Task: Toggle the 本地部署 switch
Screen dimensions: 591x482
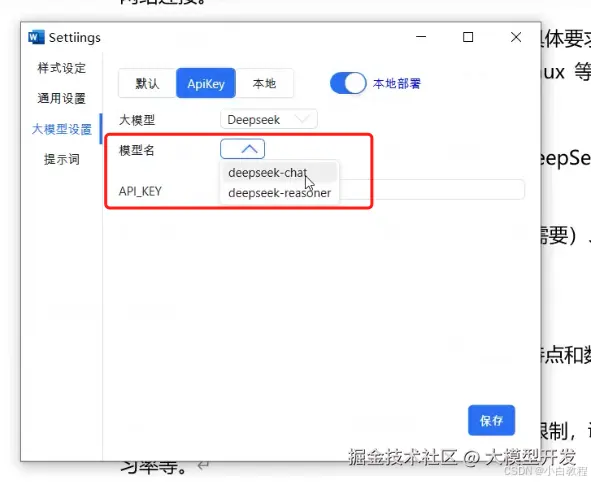Action: [x=348, y=83]
